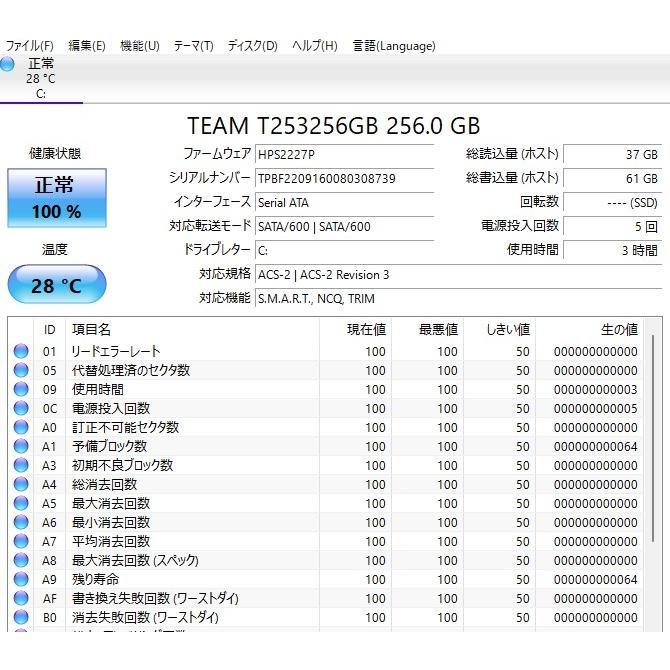The width and height of the screenshot is (670, 670).
Task: Click status icon for row A9 残り寿命
Action: click(21, 579)
